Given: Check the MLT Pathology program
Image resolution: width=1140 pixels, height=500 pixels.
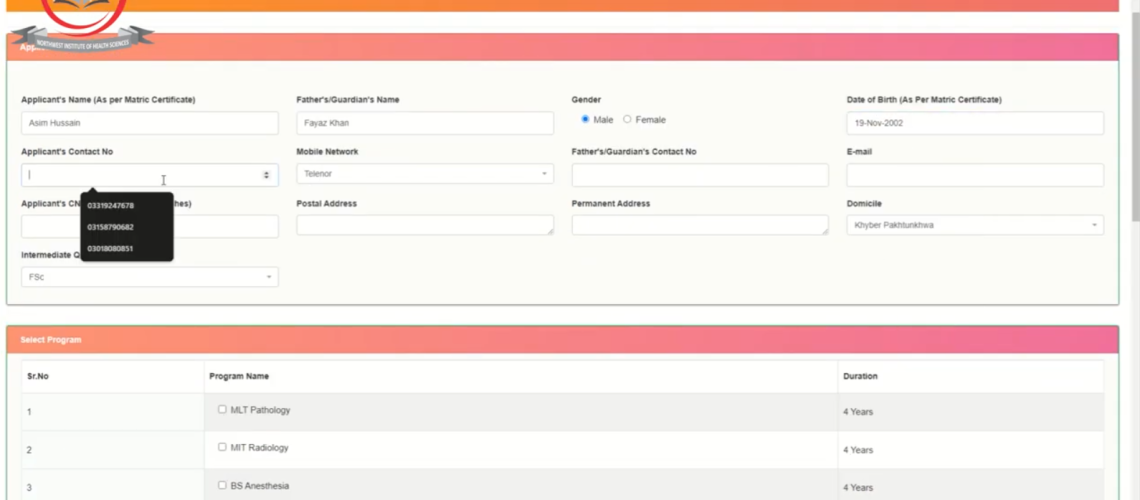Looking at the screenshot, I should pos(222,409).
